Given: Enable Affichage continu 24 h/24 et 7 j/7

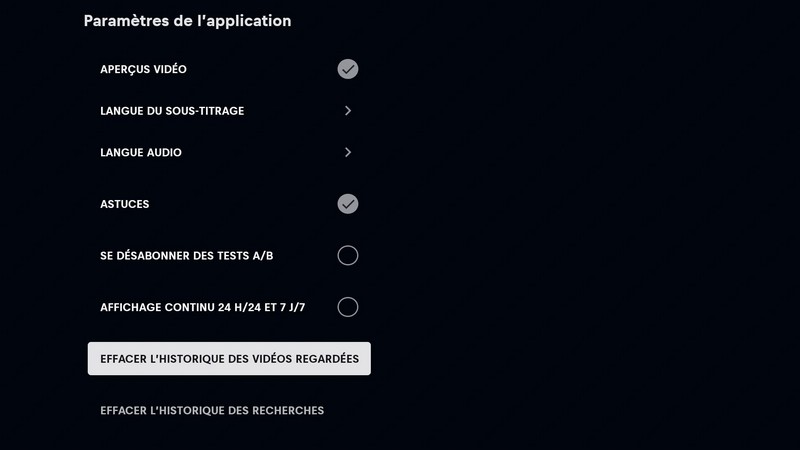Looking at the screenshot, I should tap(347, 307).
